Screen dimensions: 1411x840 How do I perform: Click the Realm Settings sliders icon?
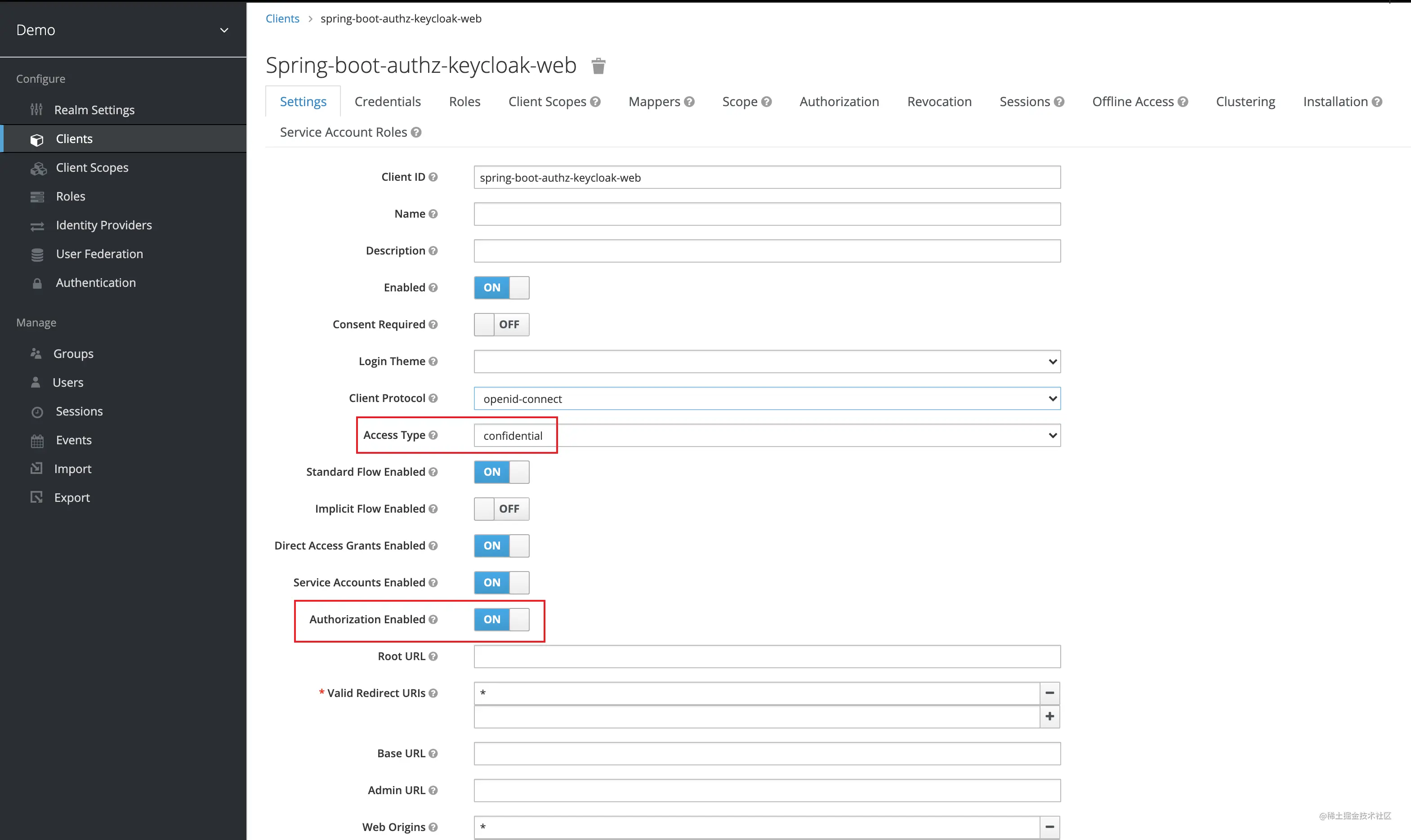[x=37, y=109]
